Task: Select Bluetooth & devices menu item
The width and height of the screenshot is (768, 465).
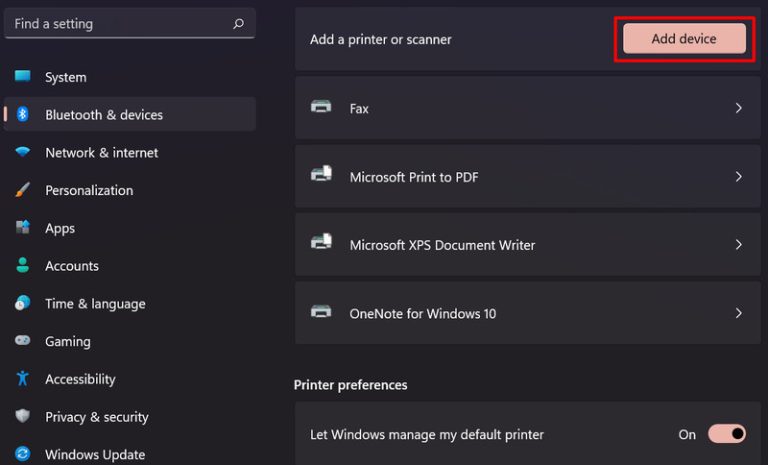Action: coord(104,115)
